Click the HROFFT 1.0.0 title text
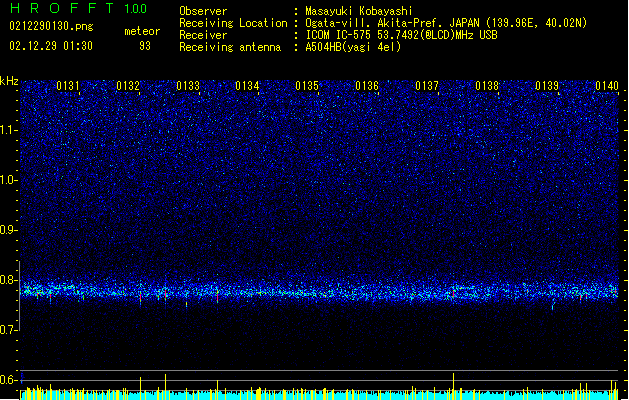Image resolution: width=629 pixels, height=400 pixels. [79, 8]
